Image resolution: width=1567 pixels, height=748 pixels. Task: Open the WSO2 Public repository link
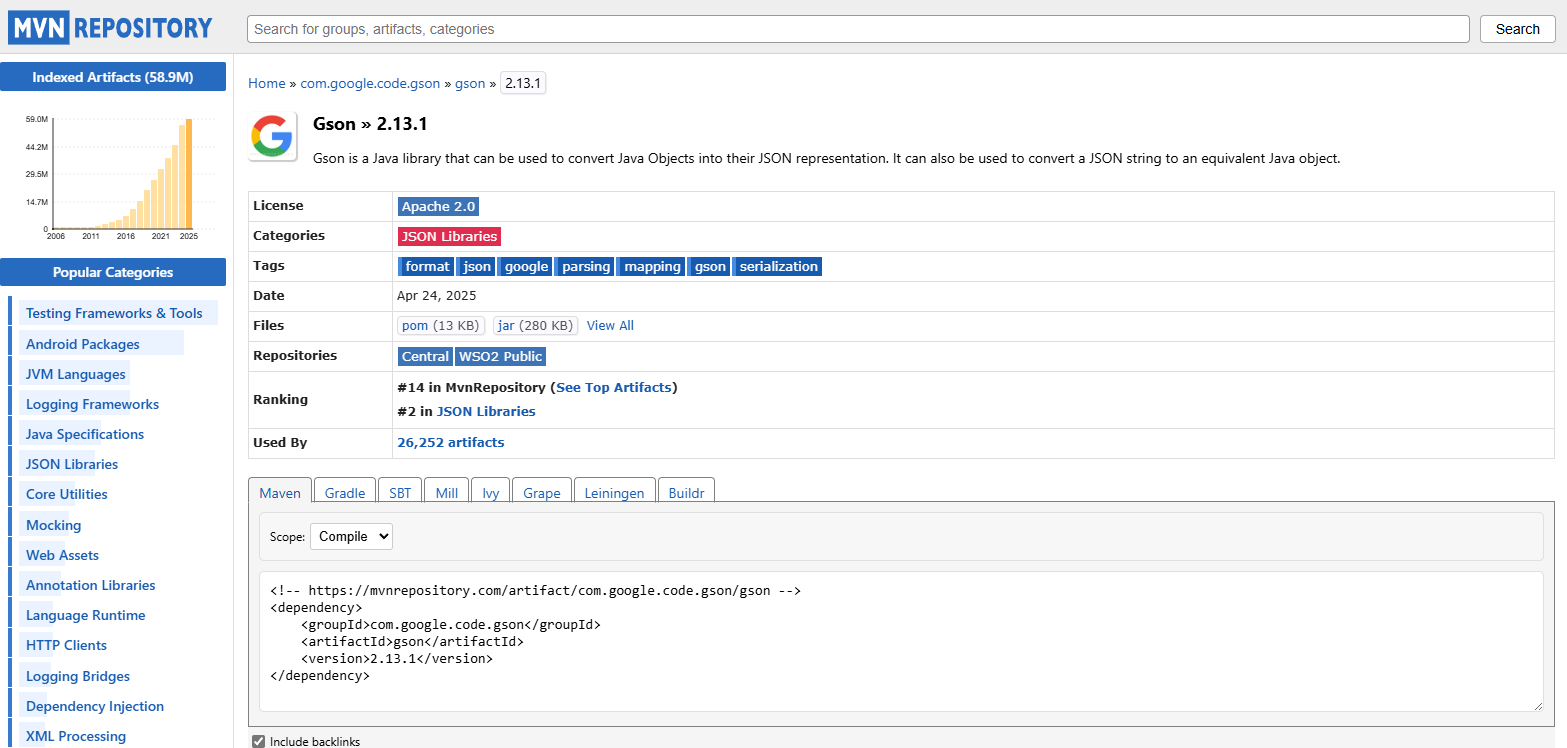pyautogui.click(x=500, y=356)
